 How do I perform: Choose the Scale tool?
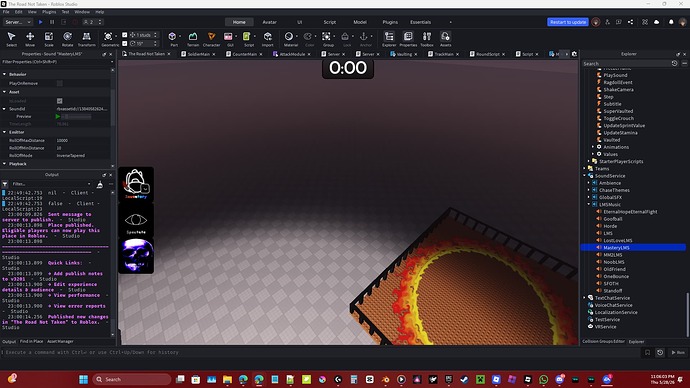pyautogui.click(x=49, y=39)
